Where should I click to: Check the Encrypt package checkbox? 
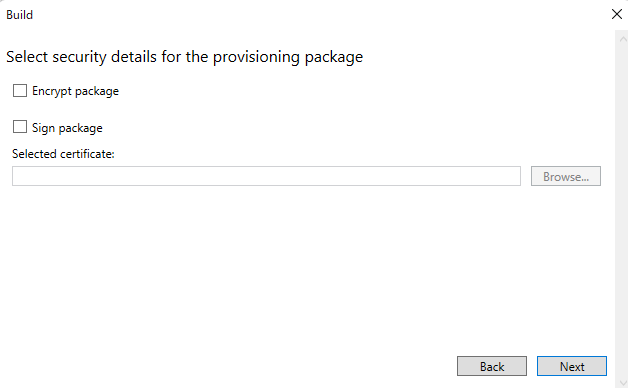click(20, 90)
